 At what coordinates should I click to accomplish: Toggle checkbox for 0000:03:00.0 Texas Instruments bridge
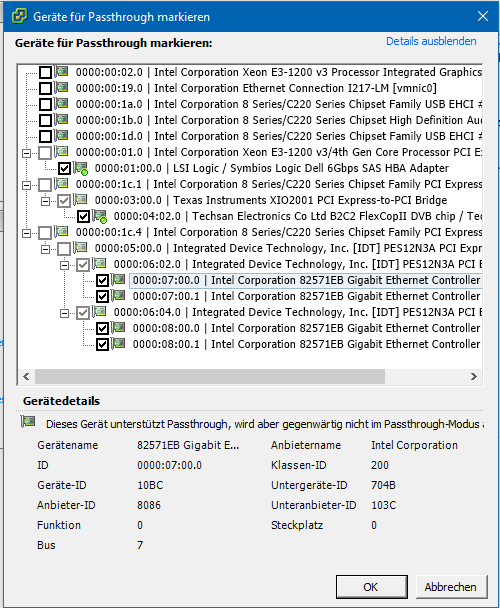tap(64, 200)
